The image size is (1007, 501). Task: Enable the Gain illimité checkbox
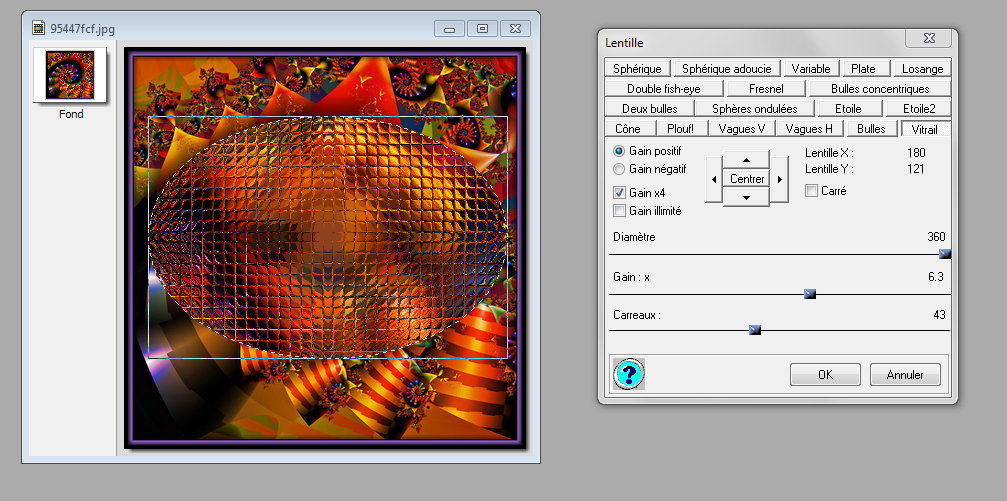(x=619, y=211)
